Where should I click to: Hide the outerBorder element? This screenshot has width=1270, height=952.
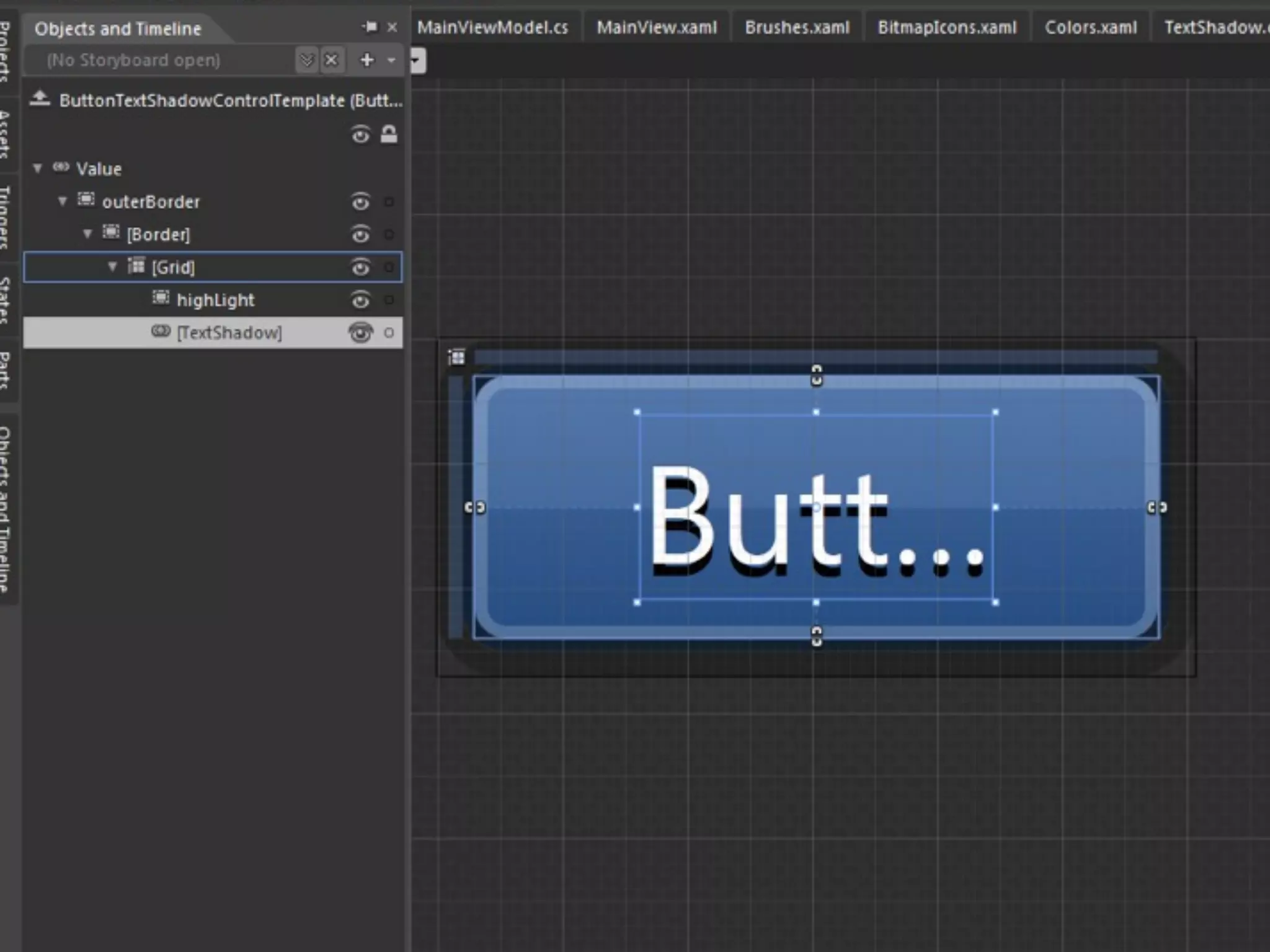coord(360,202)
